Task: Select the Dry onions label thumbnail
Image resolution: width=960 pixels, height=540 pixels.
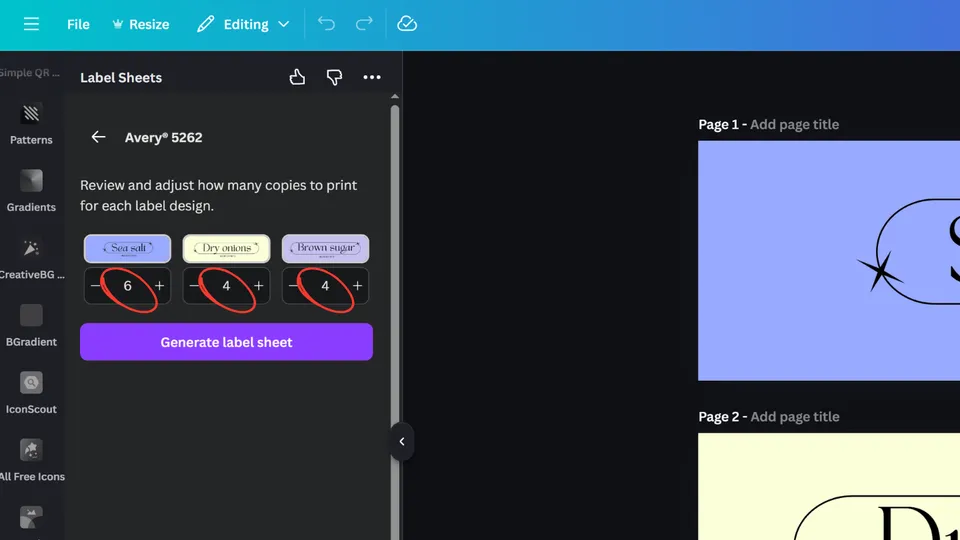Action: [227, 249]
